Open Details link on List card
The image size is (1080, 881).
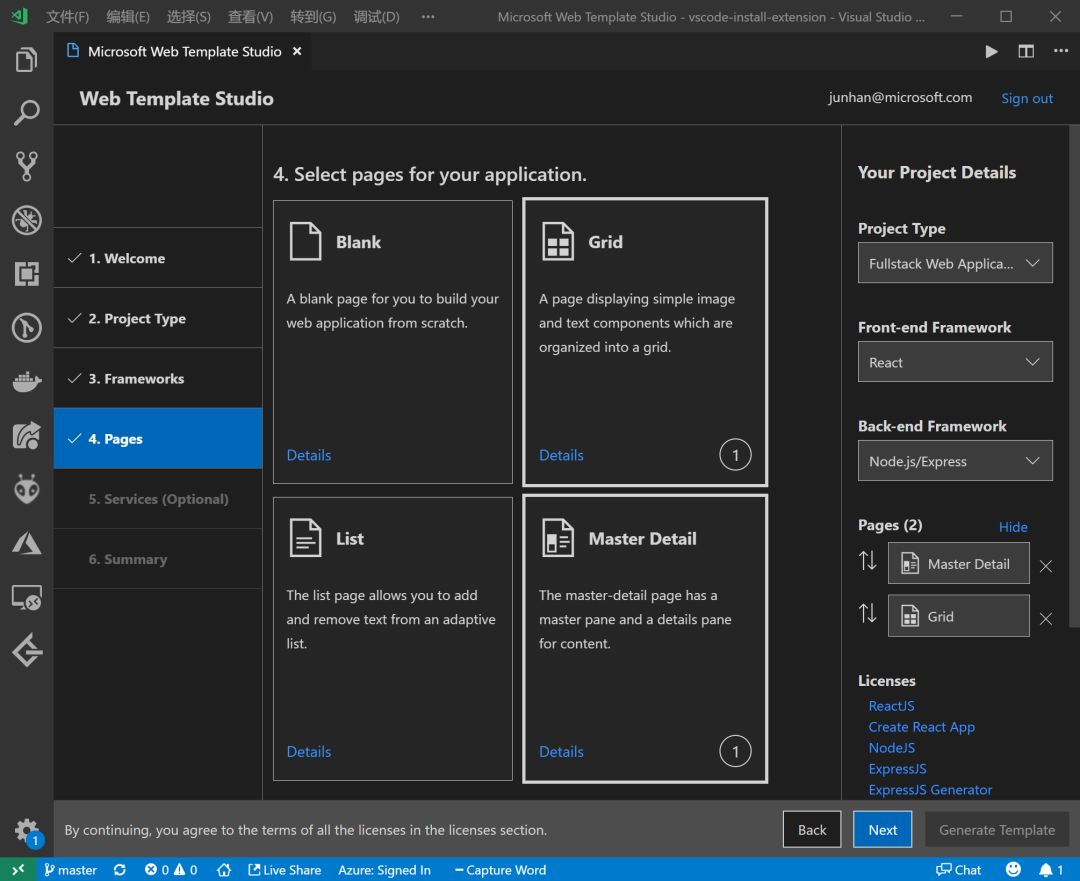[309, 752]
